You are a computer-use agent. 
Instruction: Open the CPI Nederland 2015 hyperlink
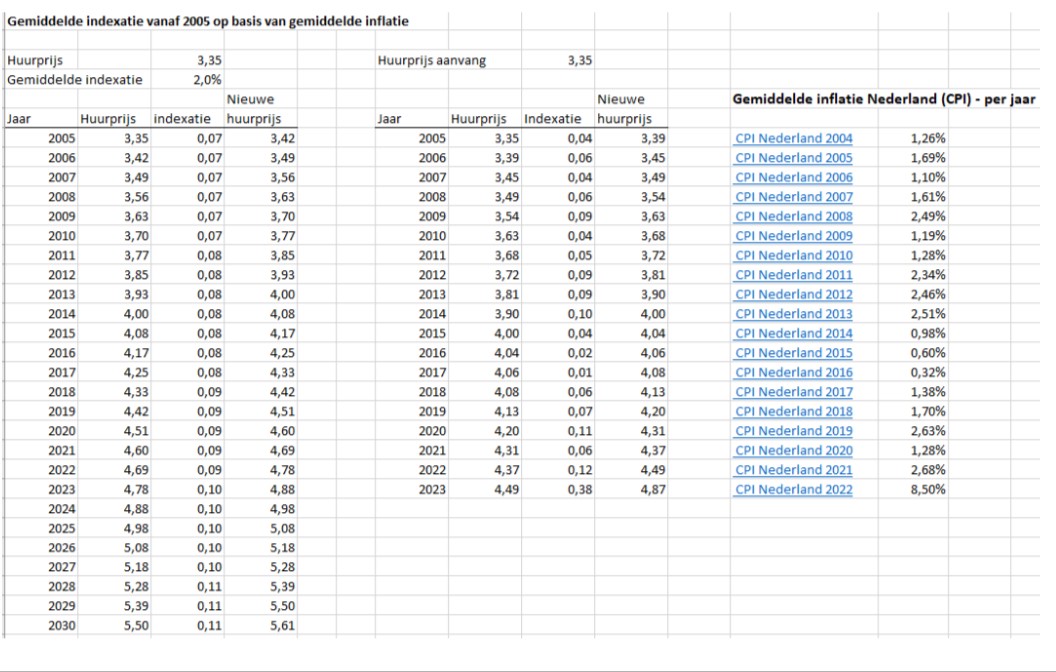[793, 353]
